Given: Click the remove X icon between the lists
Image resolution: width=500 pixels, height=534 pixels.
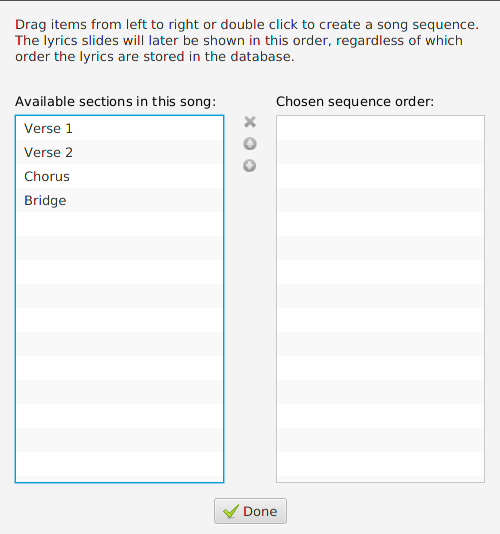Looking at the screenshot, I should click(250, 122).
